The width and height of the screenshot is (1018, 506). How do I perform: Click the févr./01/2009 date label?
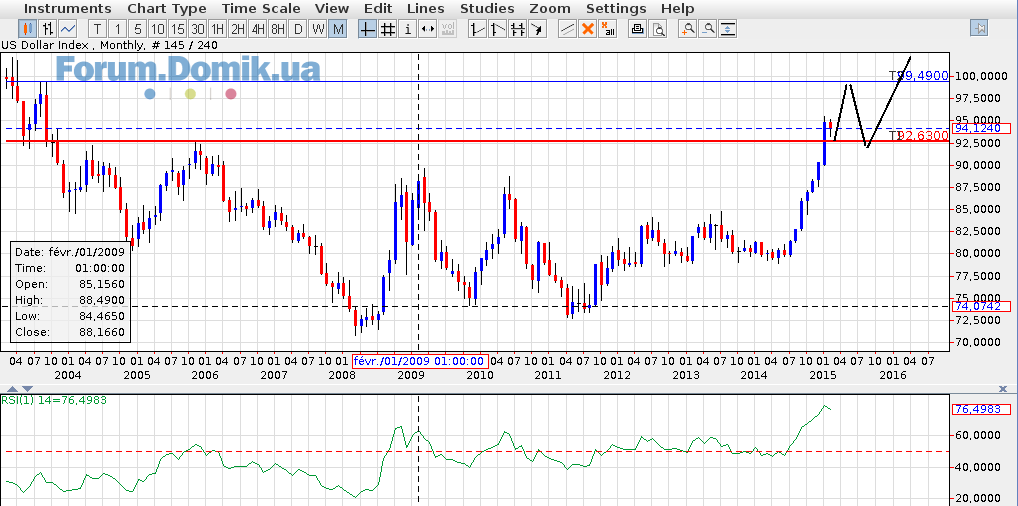(419, 361)
